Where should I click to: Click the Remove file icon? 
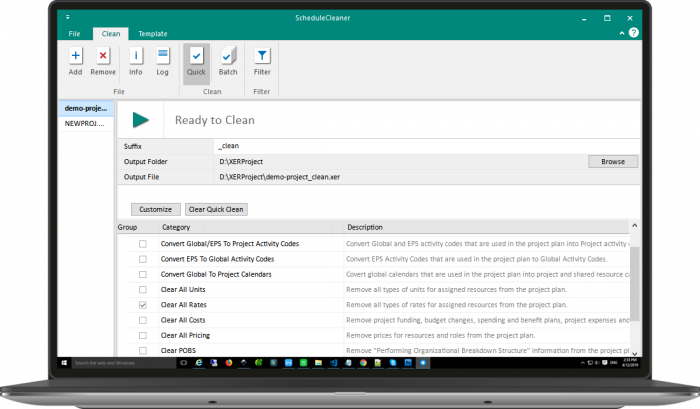coord(103,62)
